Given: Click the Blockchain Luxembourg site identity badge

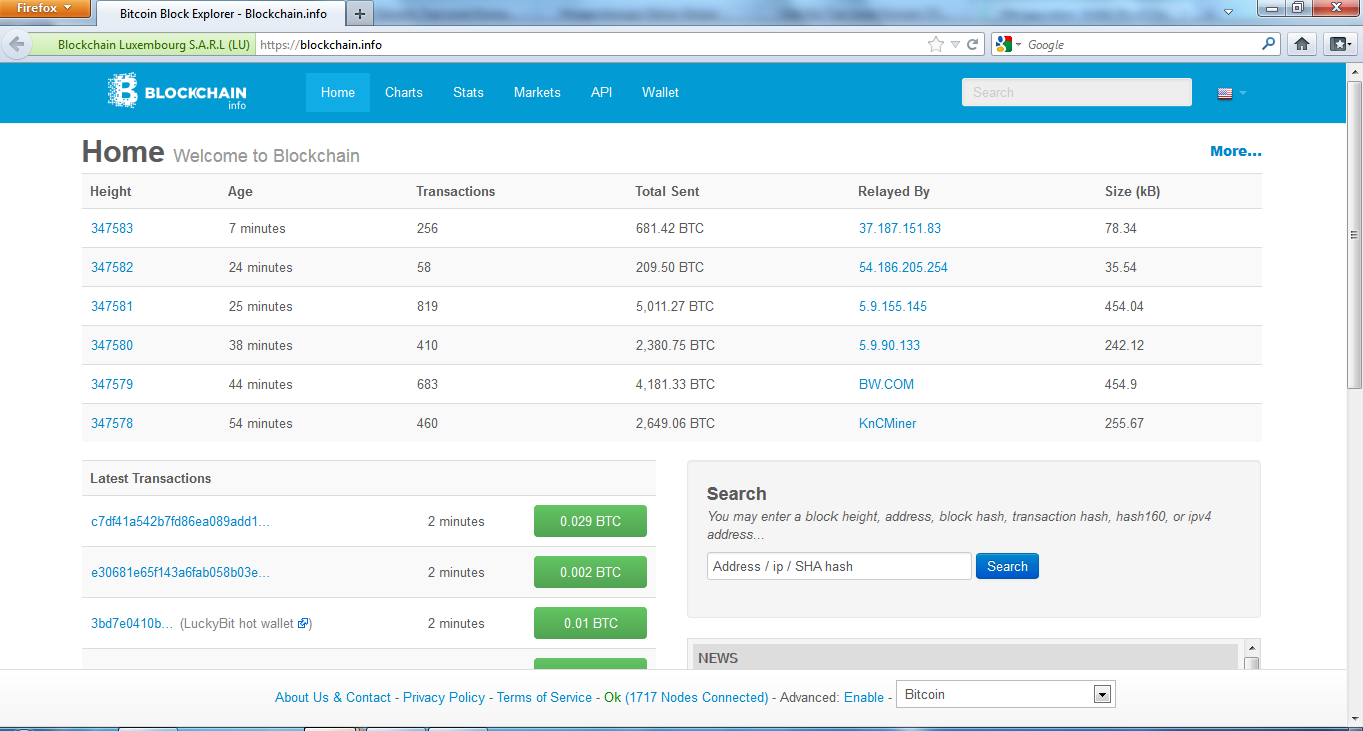Looking at the screenshot, I should pos(143,44).
